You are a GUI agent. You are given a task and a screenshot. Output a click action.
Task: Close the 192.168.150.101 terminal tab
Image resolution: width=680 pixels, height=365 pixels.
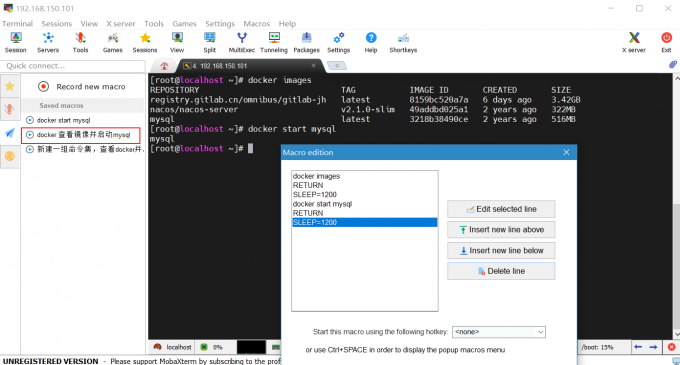coord(314,65)
